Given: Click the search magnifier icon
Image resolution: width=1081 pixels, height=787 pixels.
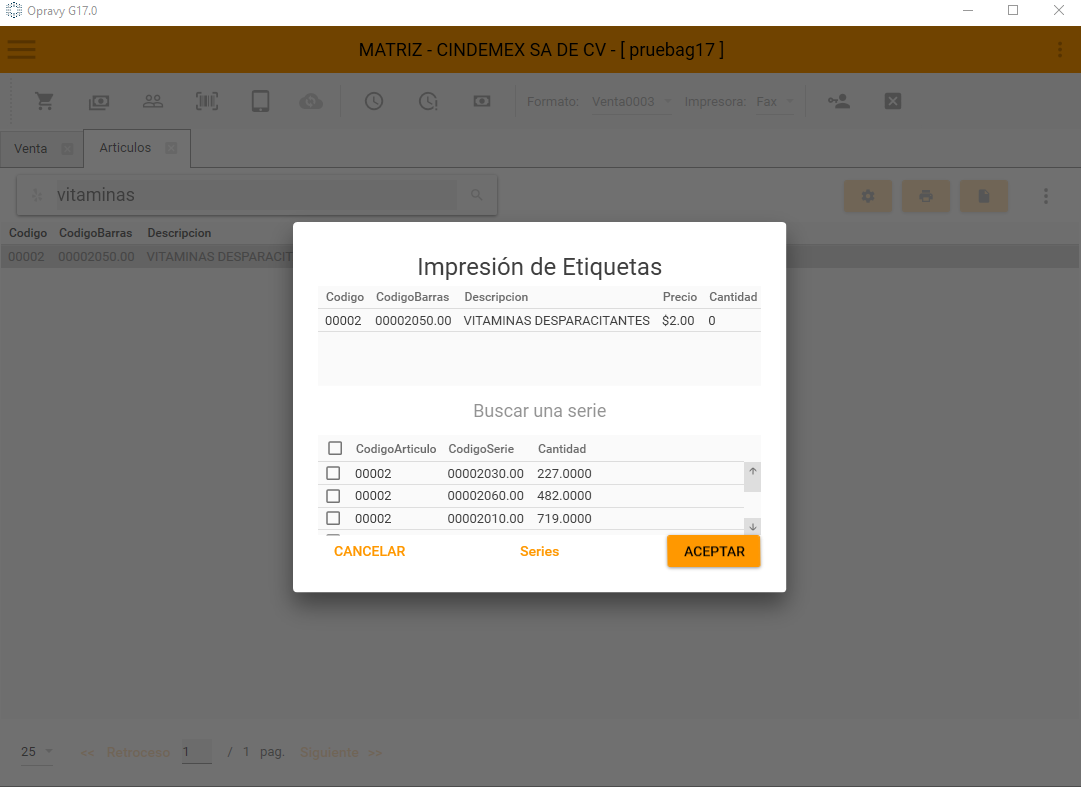Looking at the screenshot, I should [476, 195].
